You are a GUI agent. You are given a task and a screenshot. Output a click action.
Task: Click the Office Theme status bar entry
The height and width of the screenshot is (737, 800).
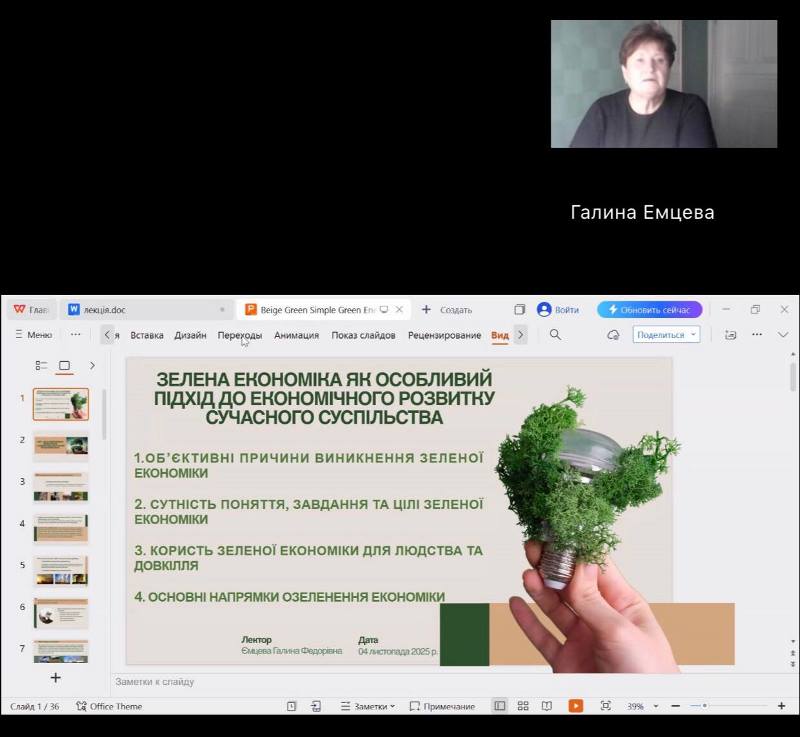(109, 706)
